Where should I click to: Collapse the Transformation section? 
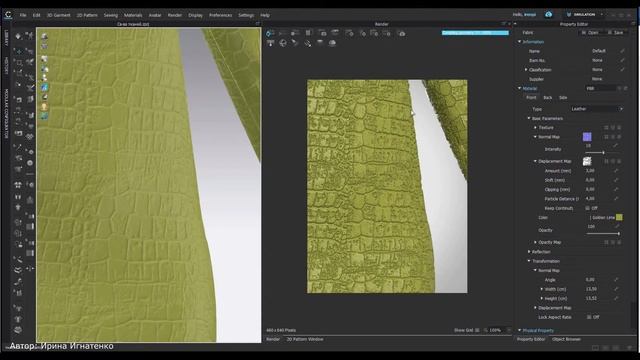[x=529, y=261]
